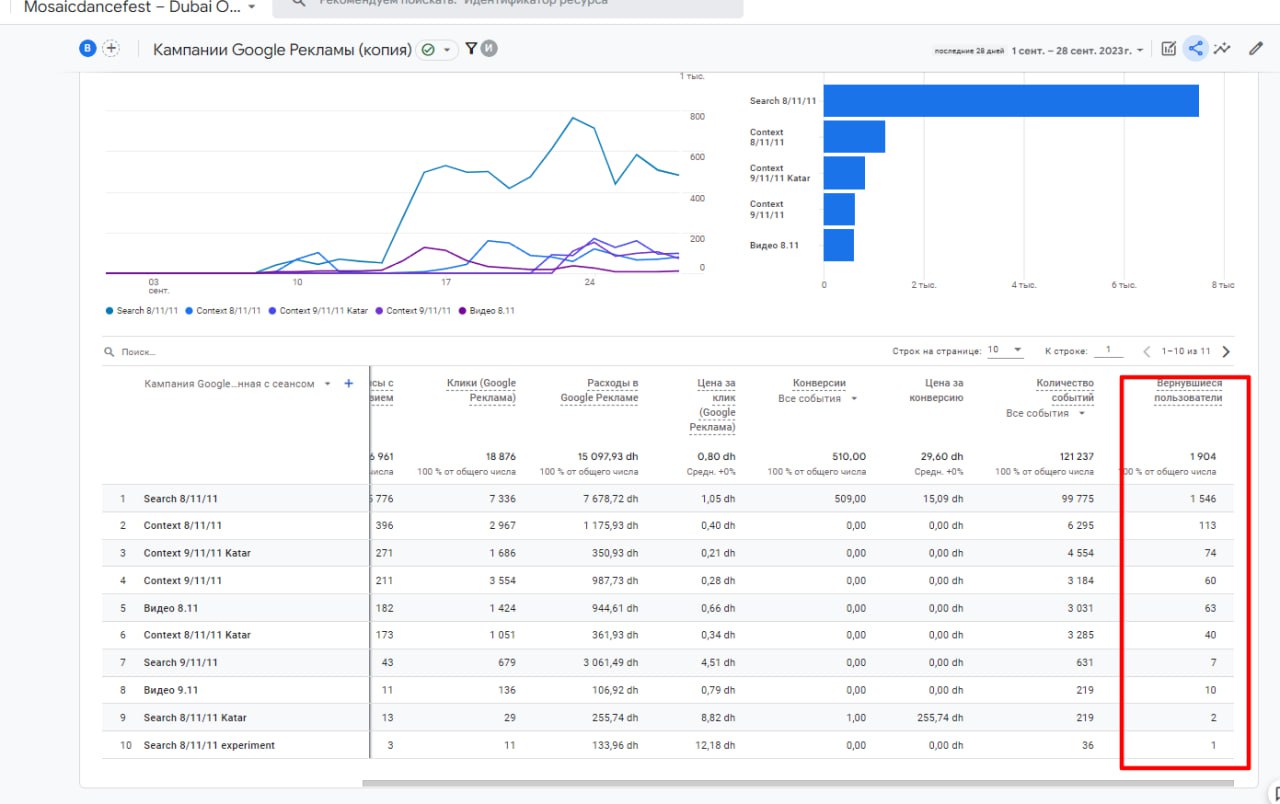Click the pencil edit report icon
The width and height of the screenshot is (1280, 804).
(1256, 49)
